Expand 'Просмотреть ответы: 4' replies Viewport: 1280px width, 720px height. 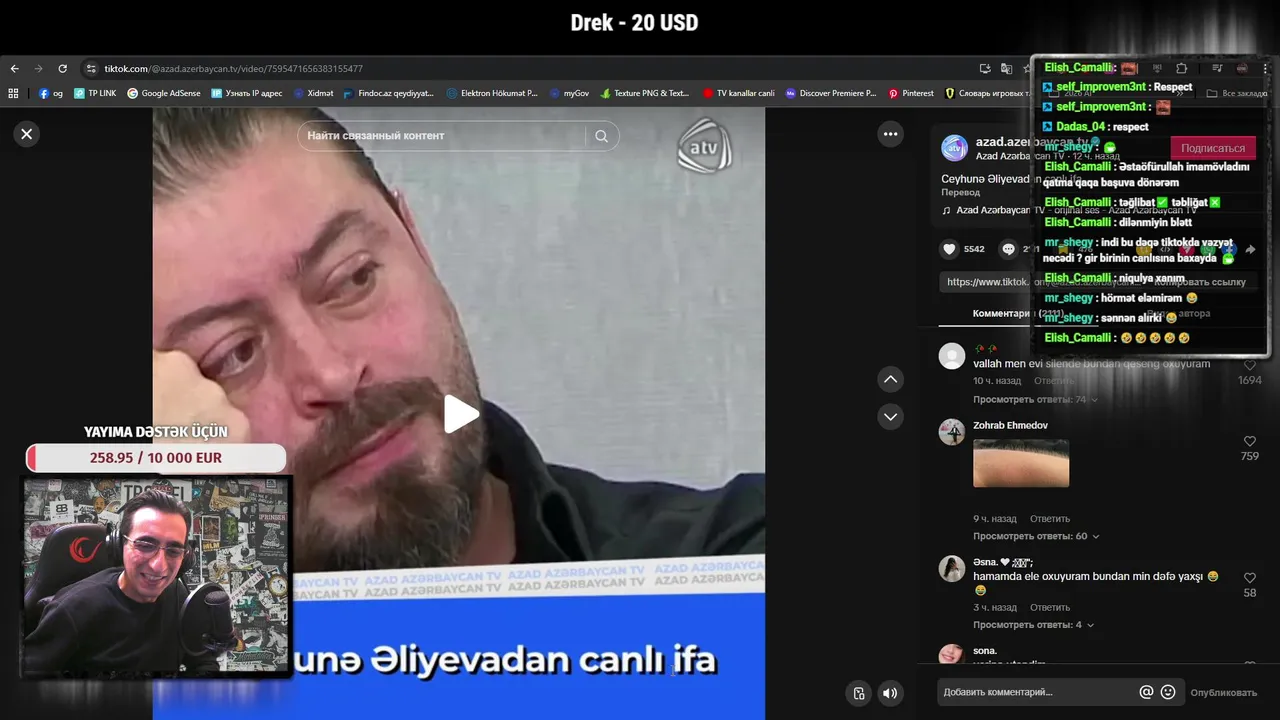point(1033,625)
